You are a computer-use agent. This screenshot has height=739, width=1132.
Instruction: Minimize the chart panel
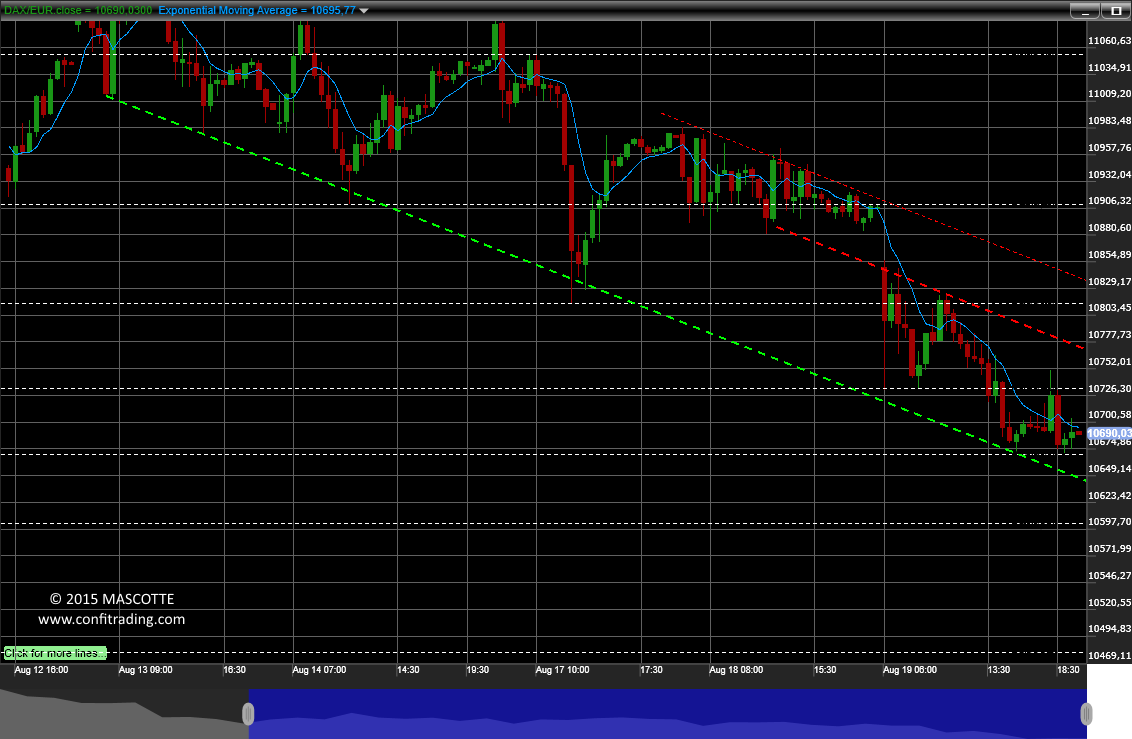(1084, 11)
